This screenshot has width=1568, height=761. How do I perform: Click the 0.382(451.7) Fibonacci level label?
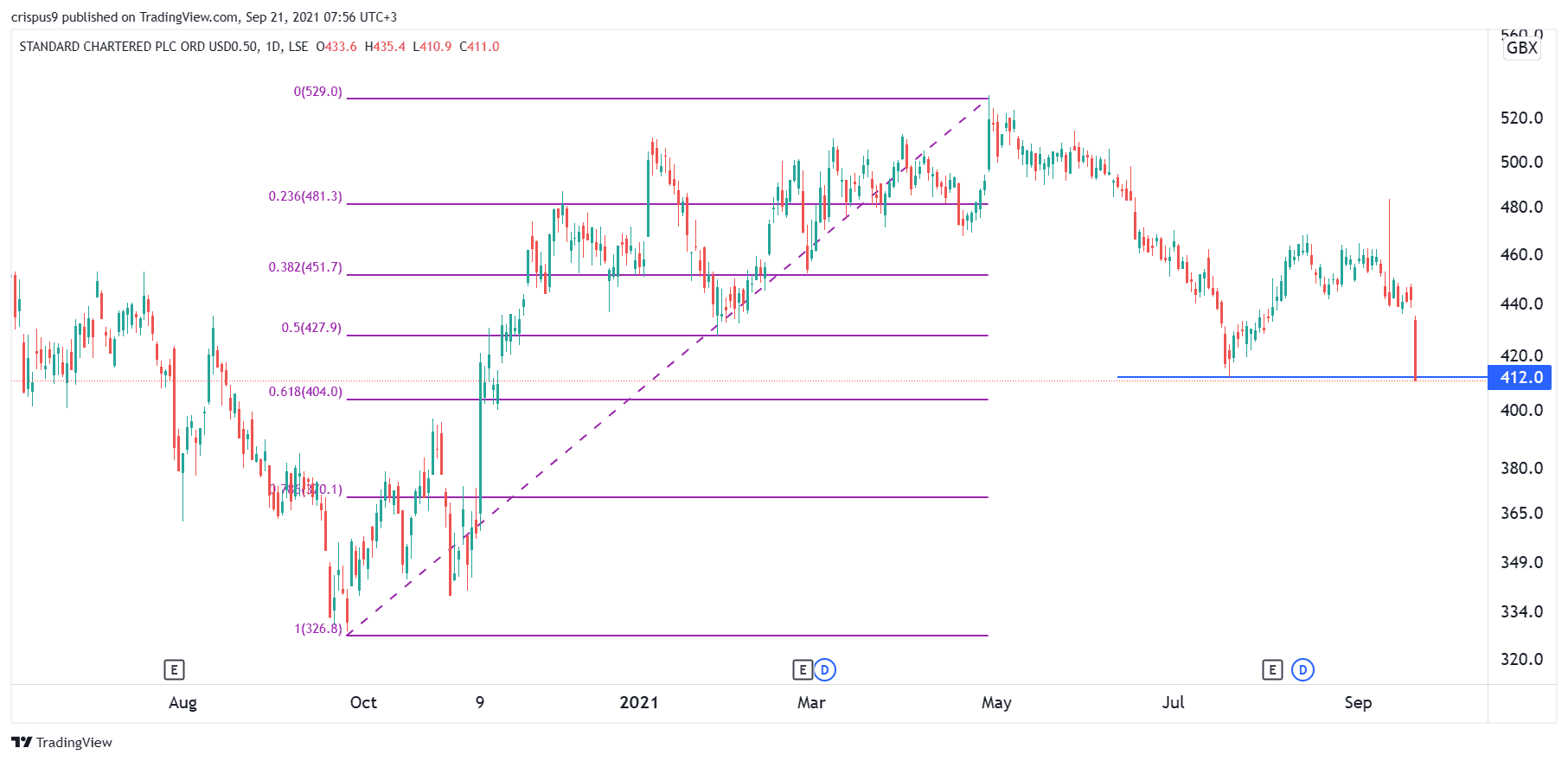pyautogui.click(x=305, y=267)
